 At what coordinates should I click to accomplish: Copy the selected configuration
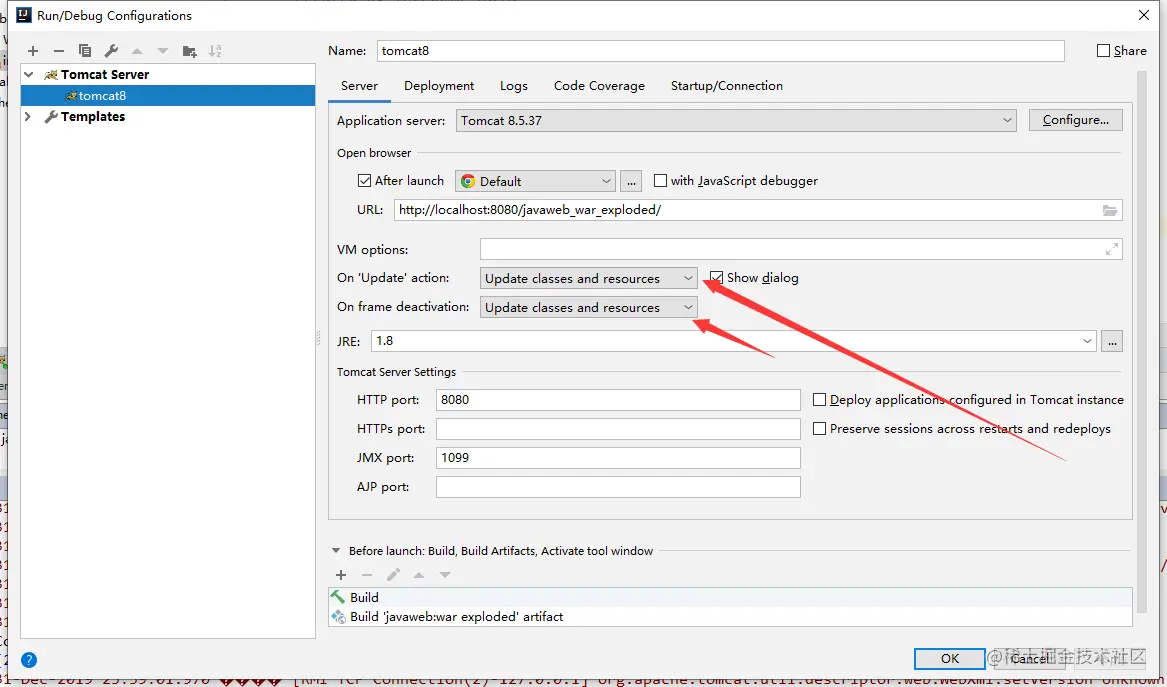tap(85, 51)
